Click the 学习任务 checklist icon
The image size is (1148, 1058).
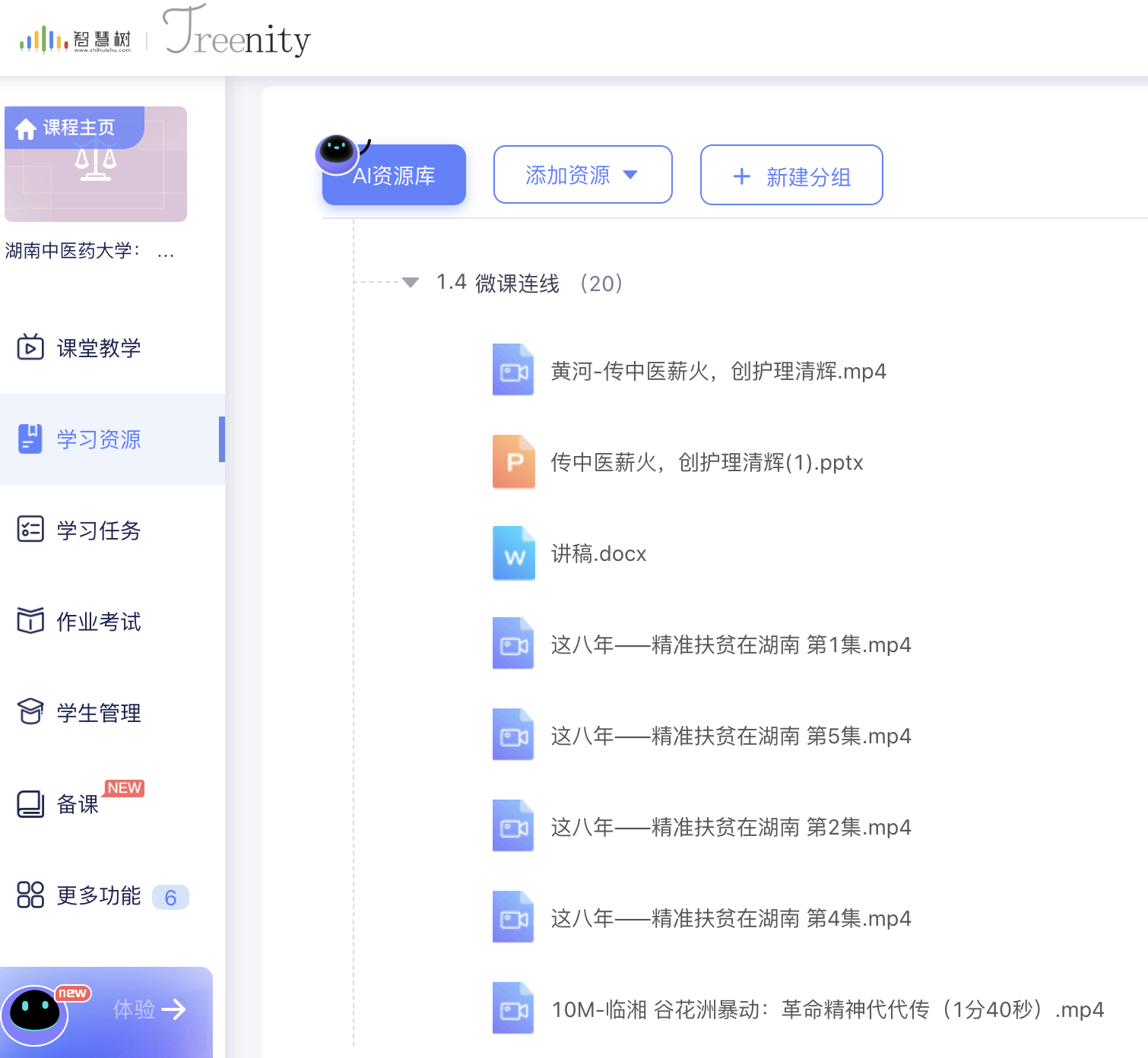coord(30,530)
